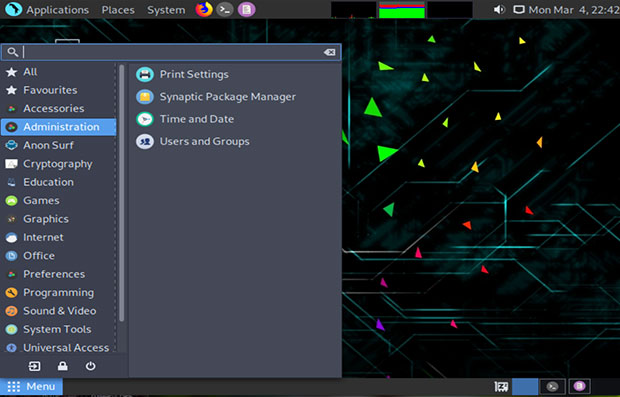Open the purple text editor launcher in the top panel
The width and height of the screenshot is (620, 397).
pos(246,9)
